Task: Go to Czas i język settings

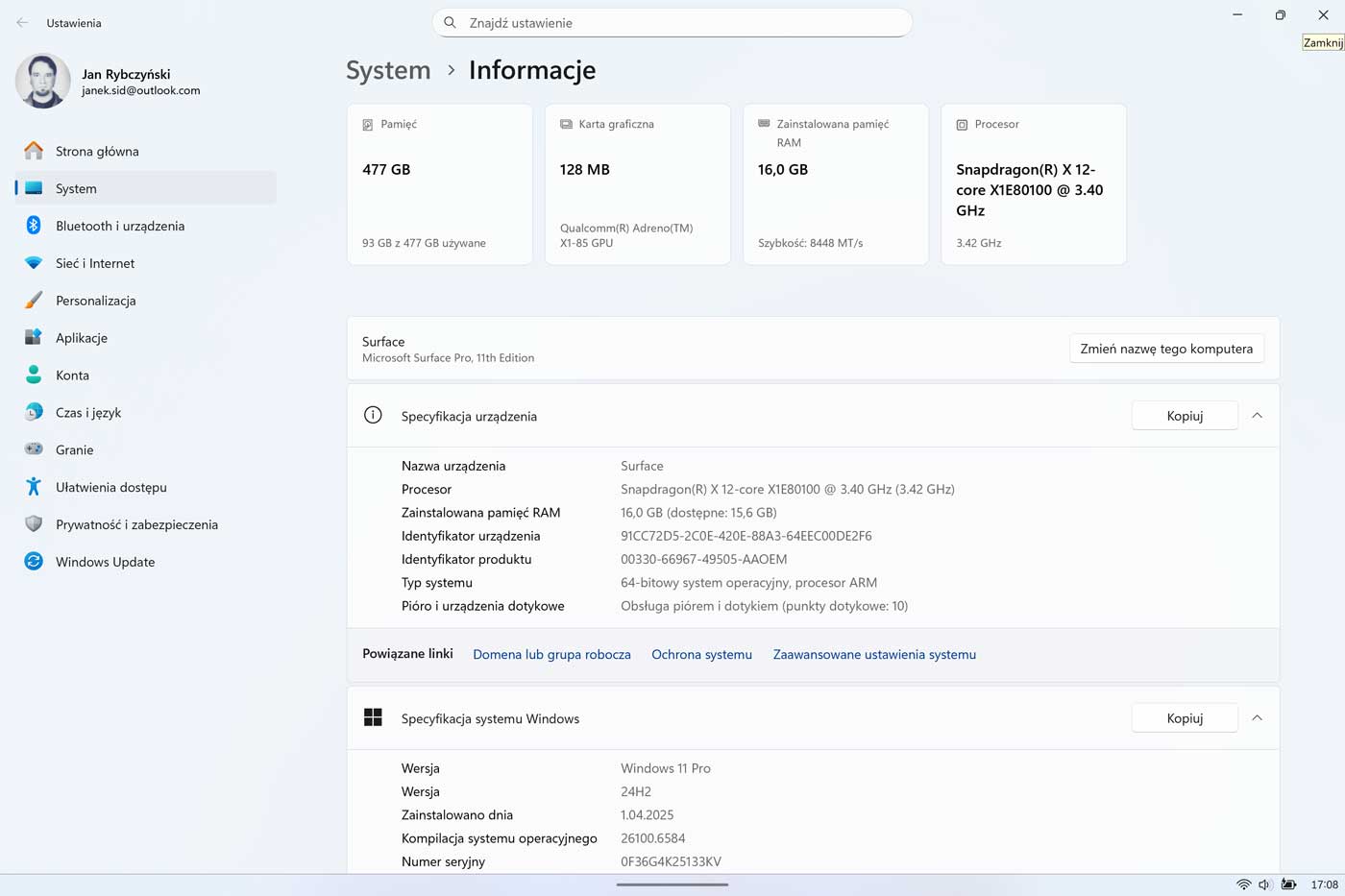Action: pyautogui.click(x=87, y=413)
